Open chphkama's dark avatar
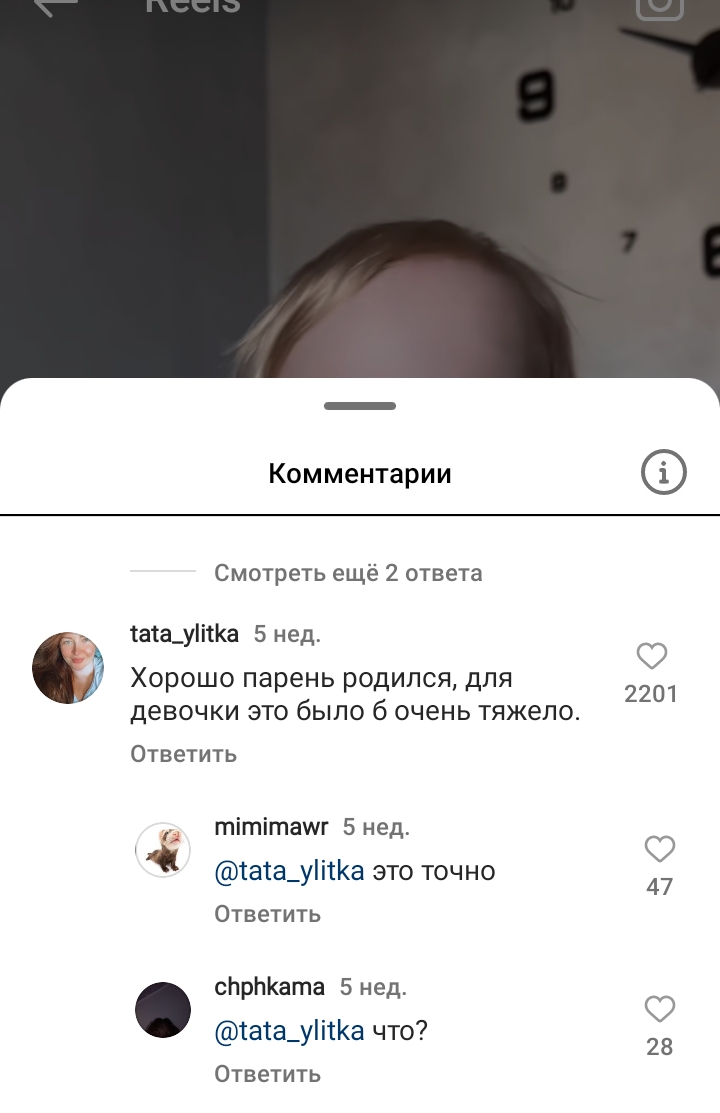This screenshot has height=1113, width=720. [x=163, y=1010]
